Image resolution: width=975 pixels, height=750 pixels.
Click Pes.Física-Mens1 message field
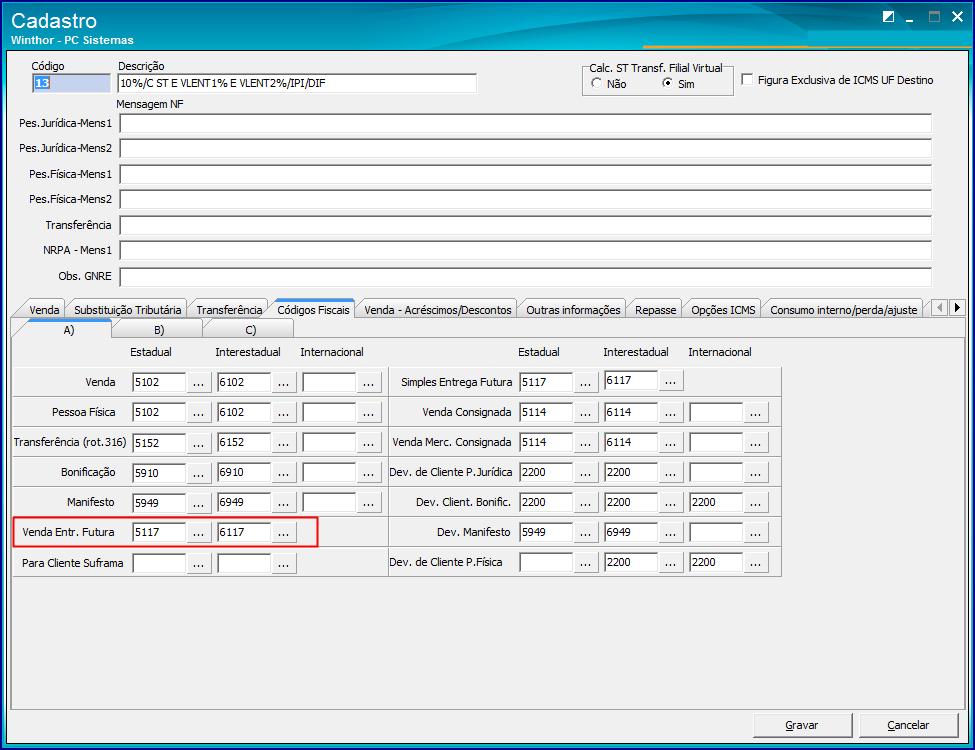(526, 174)
